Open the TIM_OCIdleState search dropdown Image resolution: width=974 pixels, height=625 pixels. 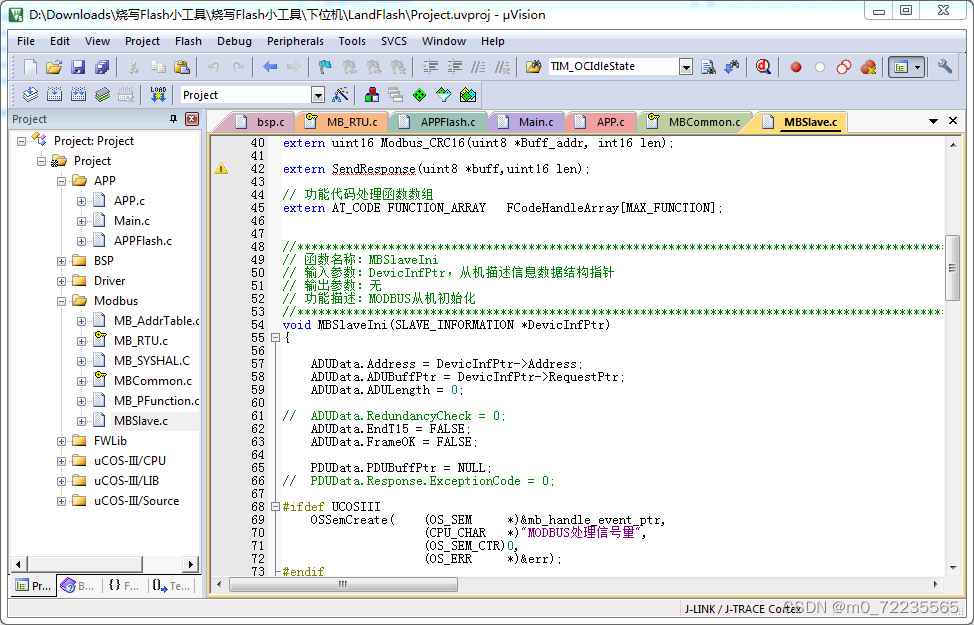(686, 66)
